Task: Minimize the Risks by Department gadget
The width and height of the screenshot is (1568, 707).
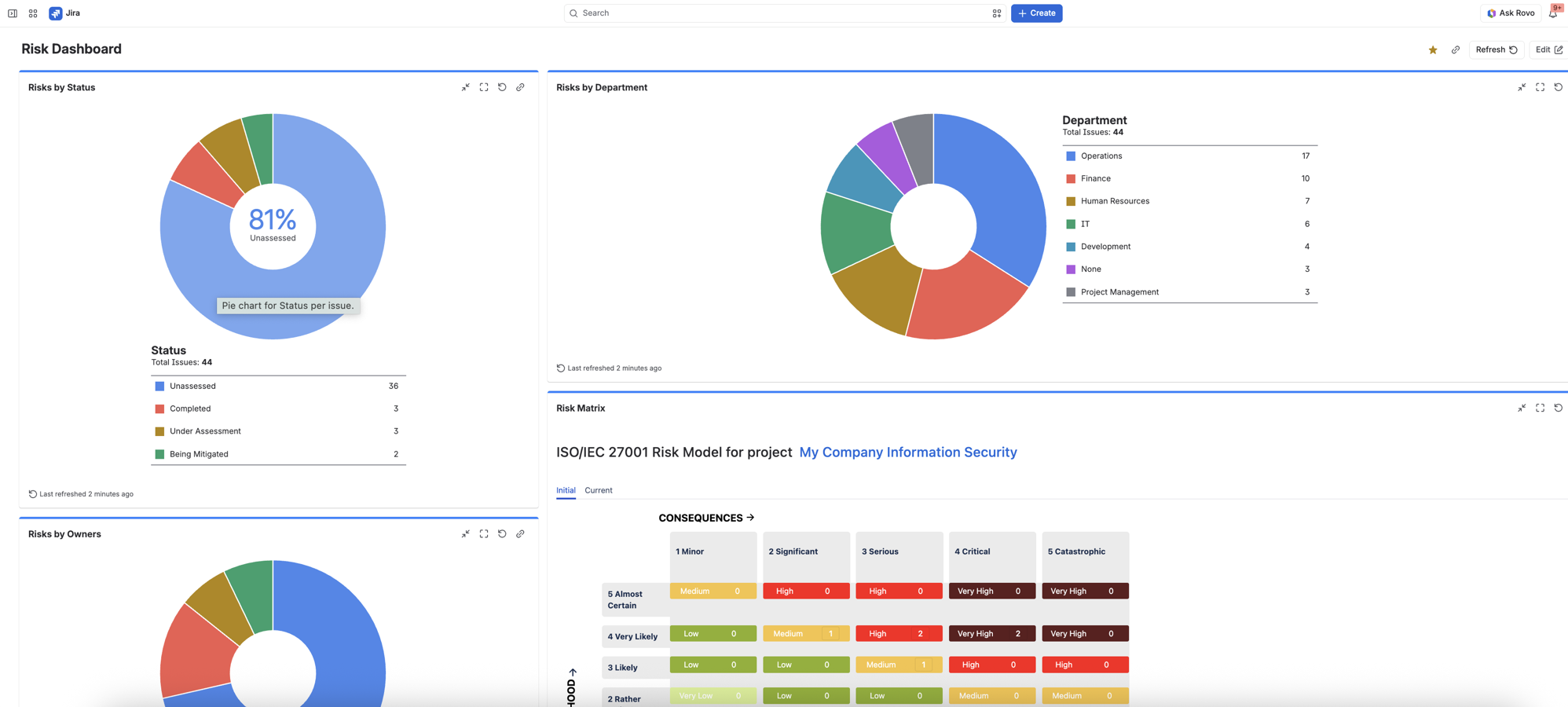Action: pos(1522,87)
